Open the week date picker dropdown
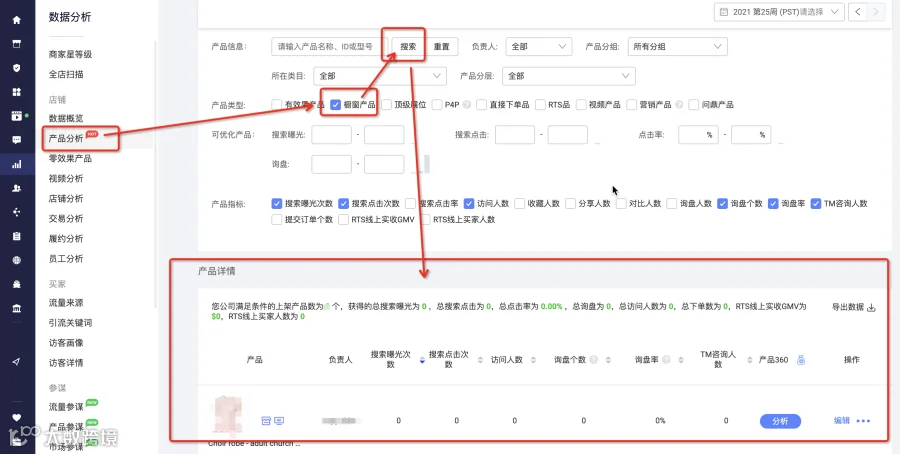 pyautogui.click(x=779, y=11)
